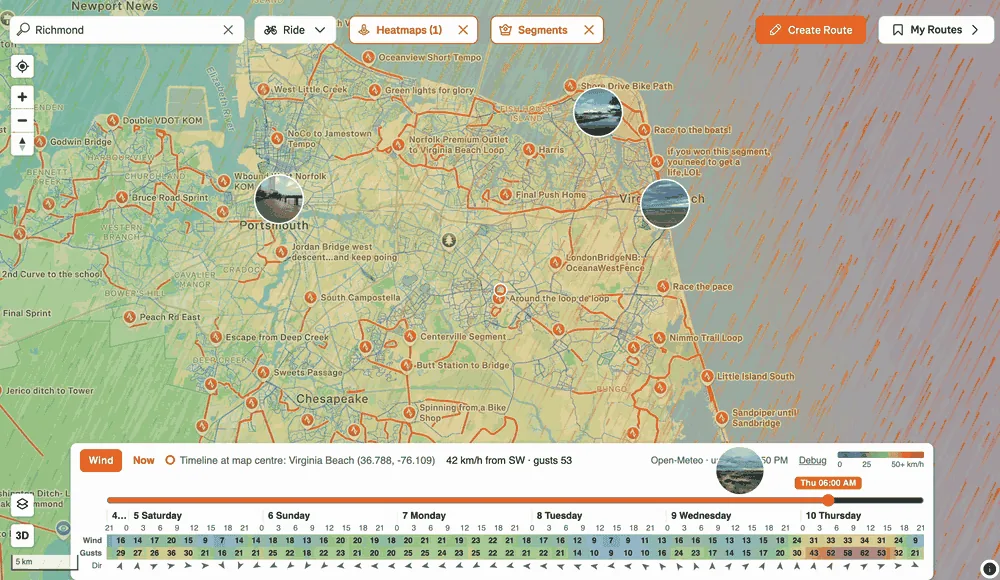The image size is (1000, 580).
Task: Toggle the Segments filter
Action: (x=534, y=30)
